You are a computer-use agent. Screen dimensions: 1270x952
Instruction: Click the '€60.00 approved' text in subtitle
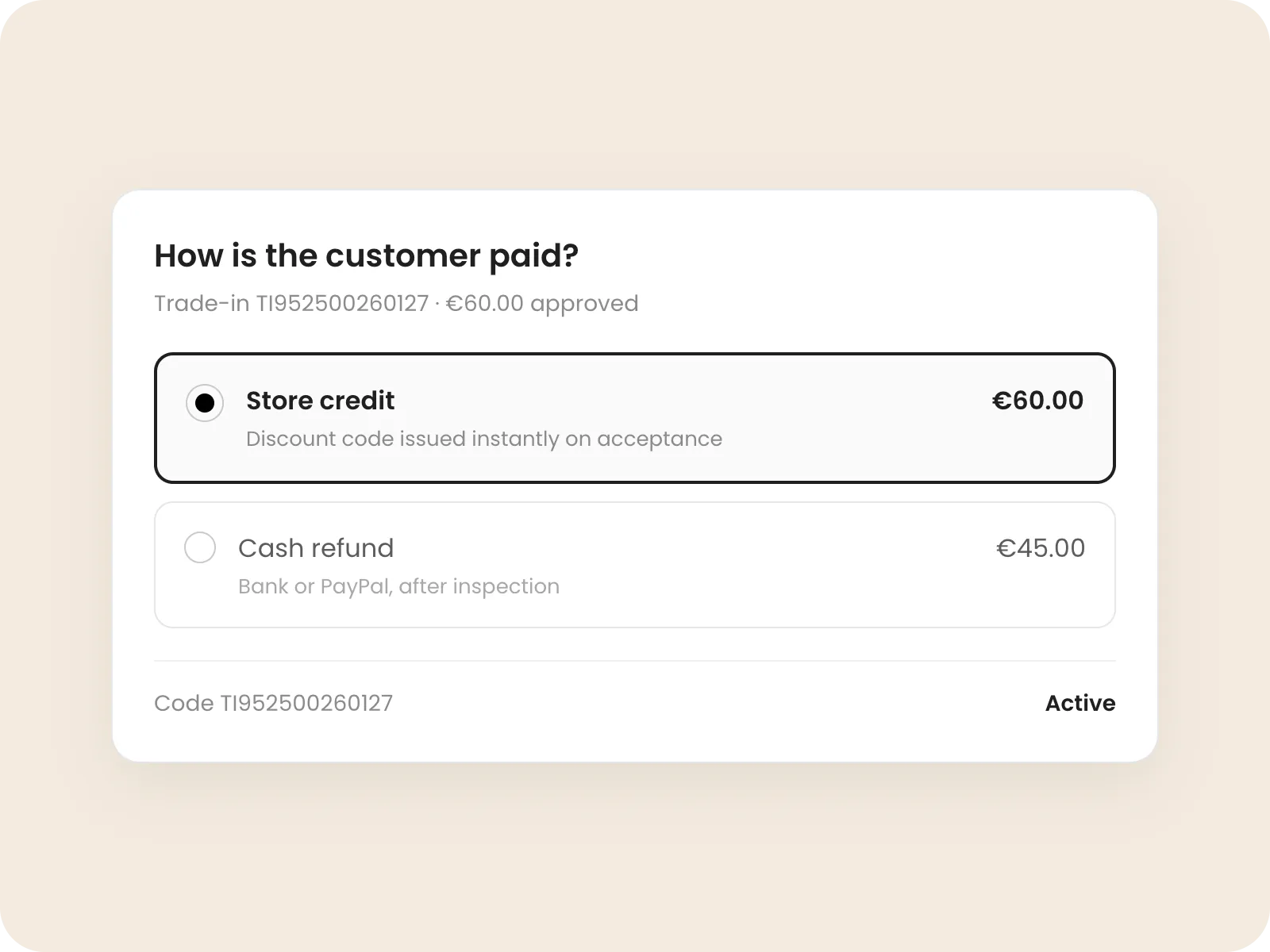point(542,303)
